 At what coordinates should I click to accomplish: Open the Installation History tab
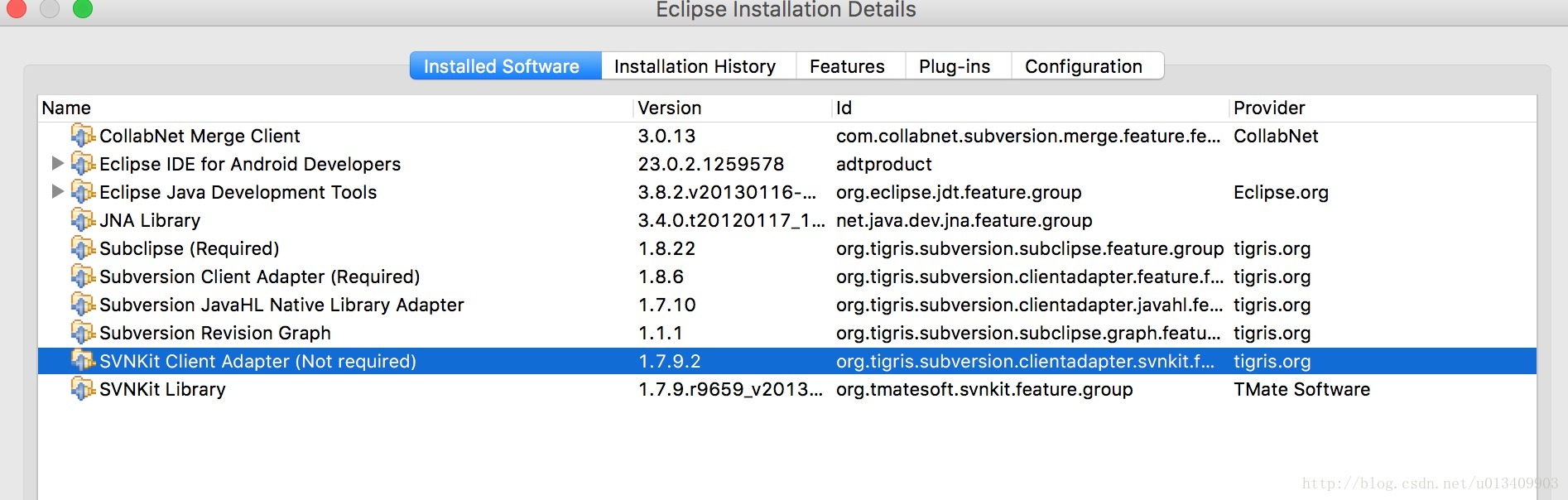click(x=698, y=66)
